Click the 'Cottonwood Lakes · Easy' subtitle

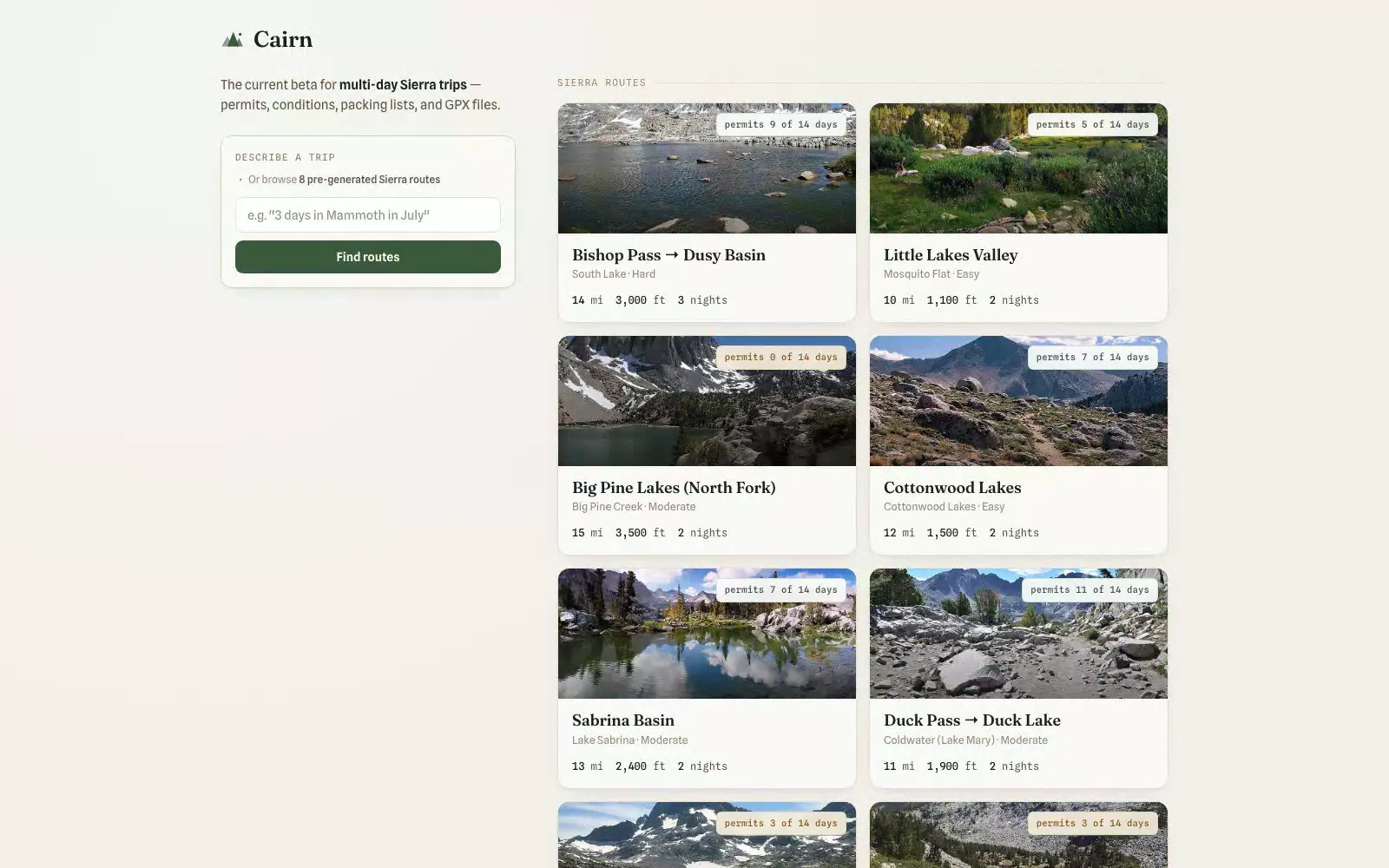tap(944, 507)
